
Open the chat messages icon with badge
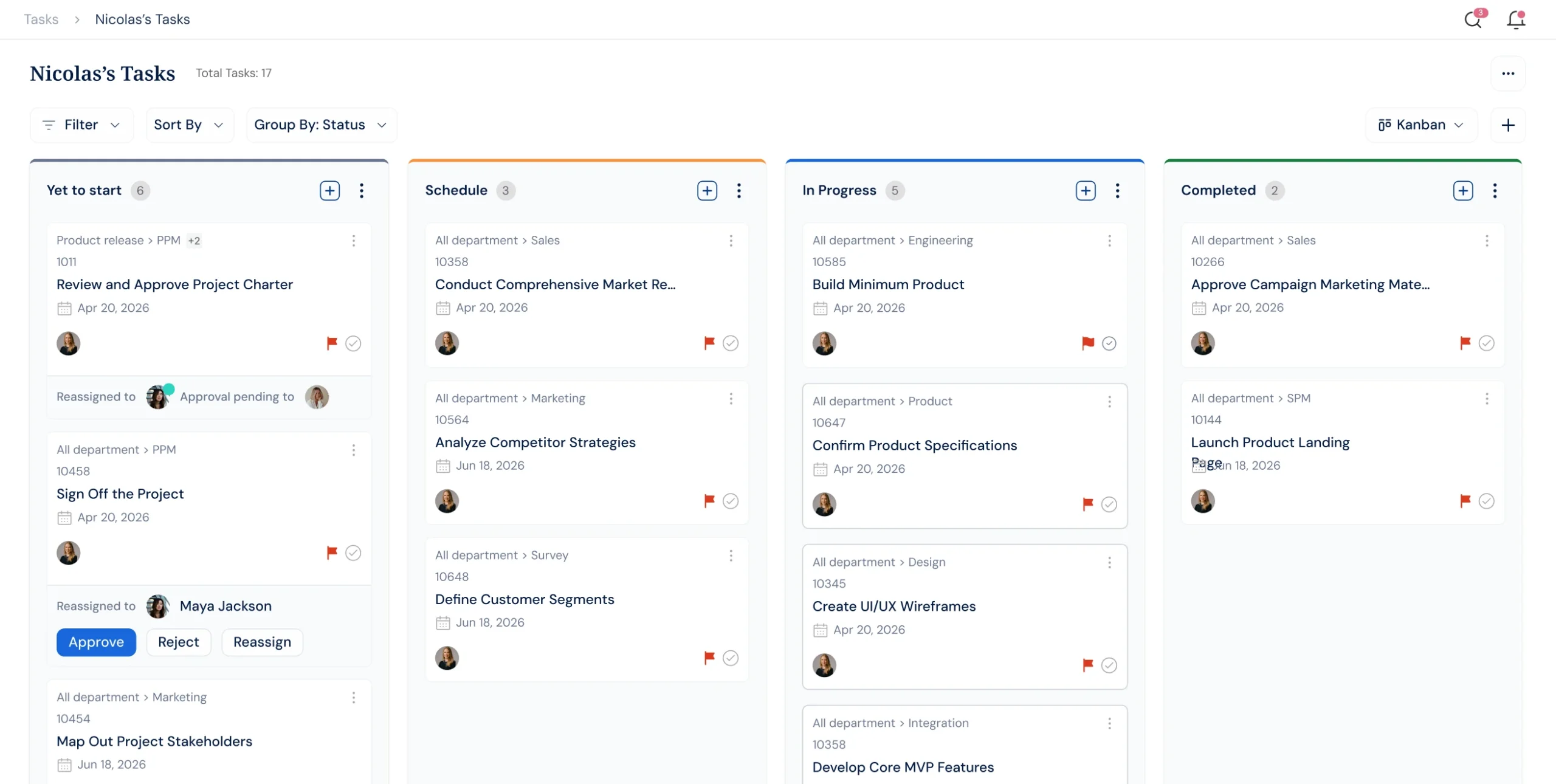(1473, 19)
